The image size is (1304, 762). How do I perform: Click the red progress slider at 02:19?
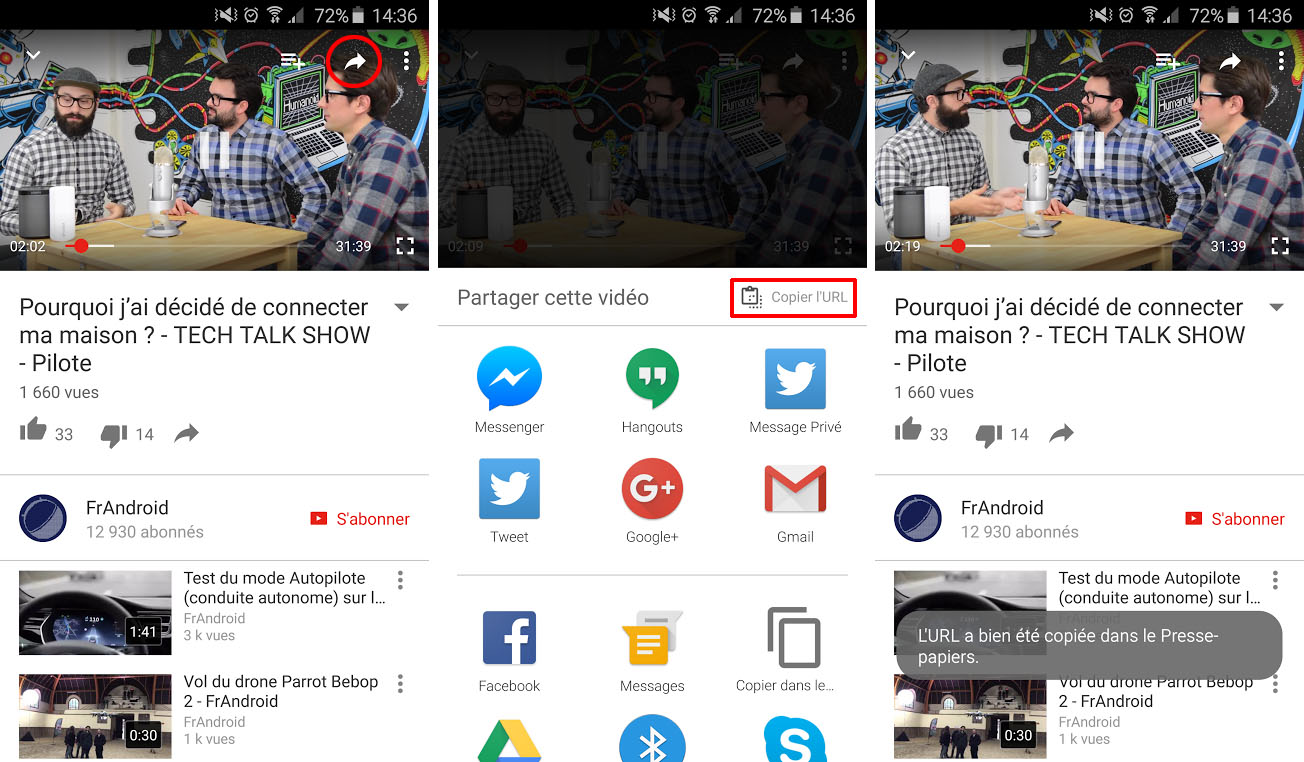pos(958,245)
